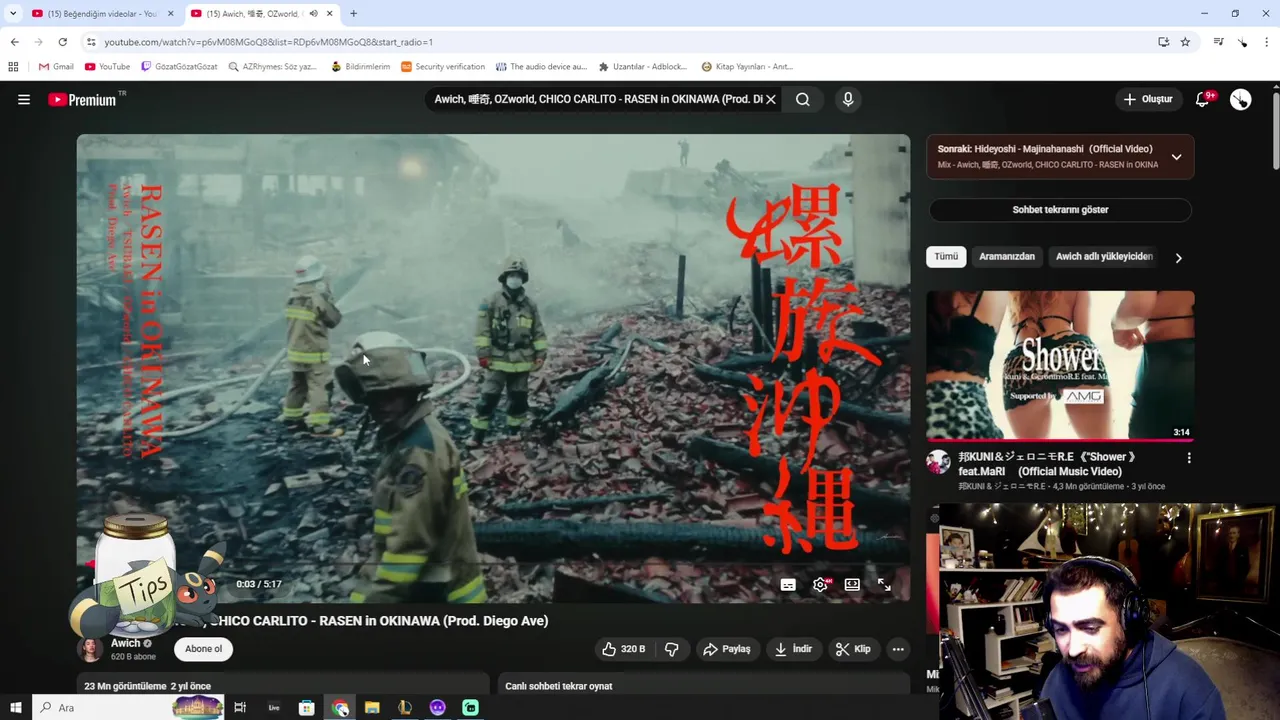Close the Awich RASEN browser tab

tap(330, 14)
